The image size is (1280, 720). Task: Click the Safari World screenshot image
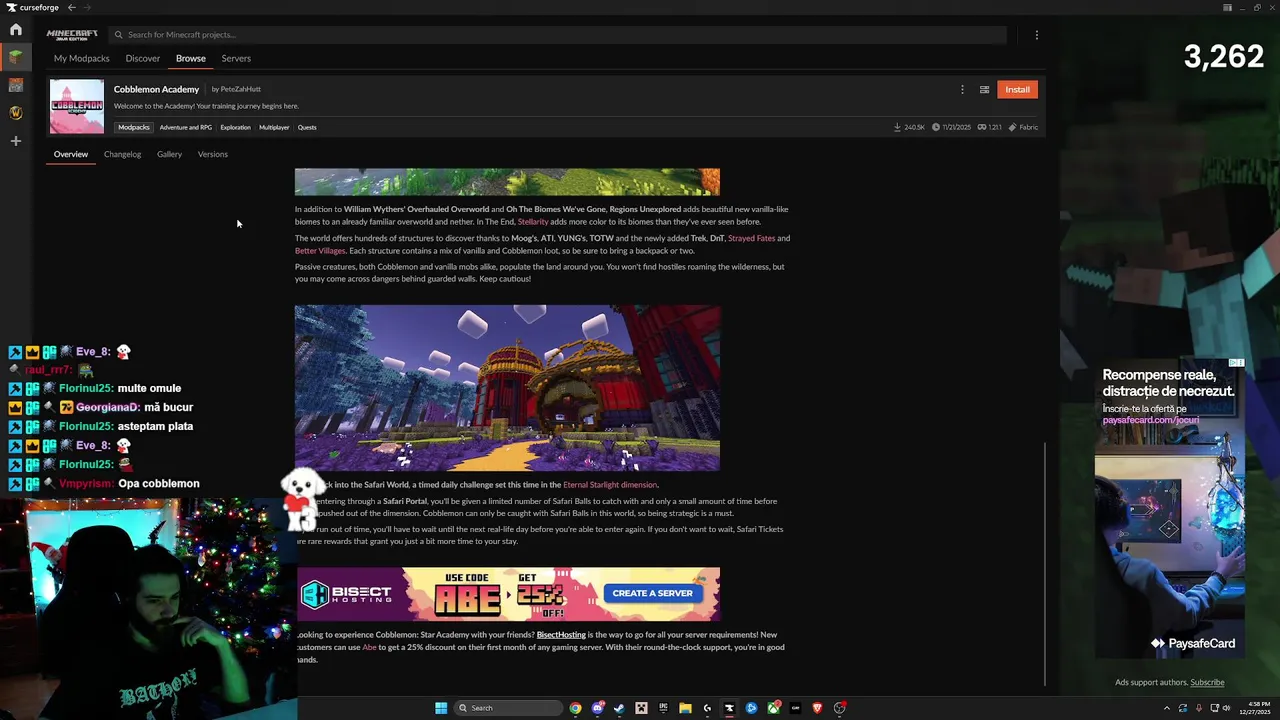[507, 388]
